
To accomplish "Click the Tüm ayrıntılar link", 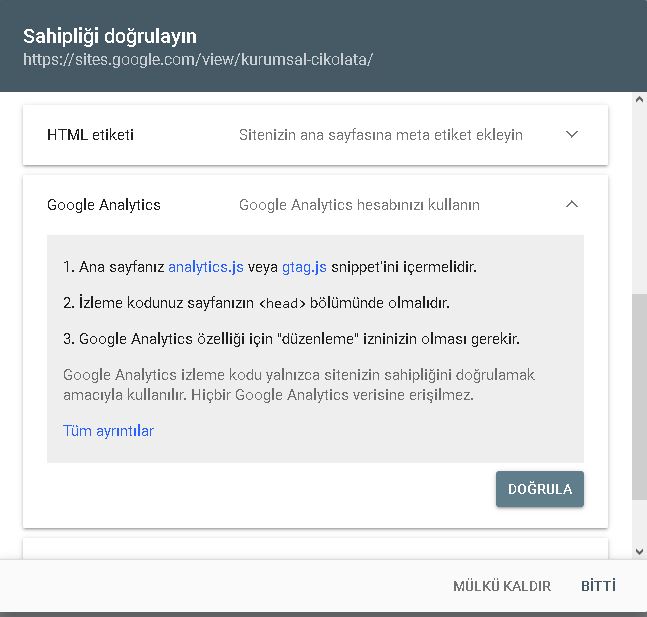I will (108, 431).
